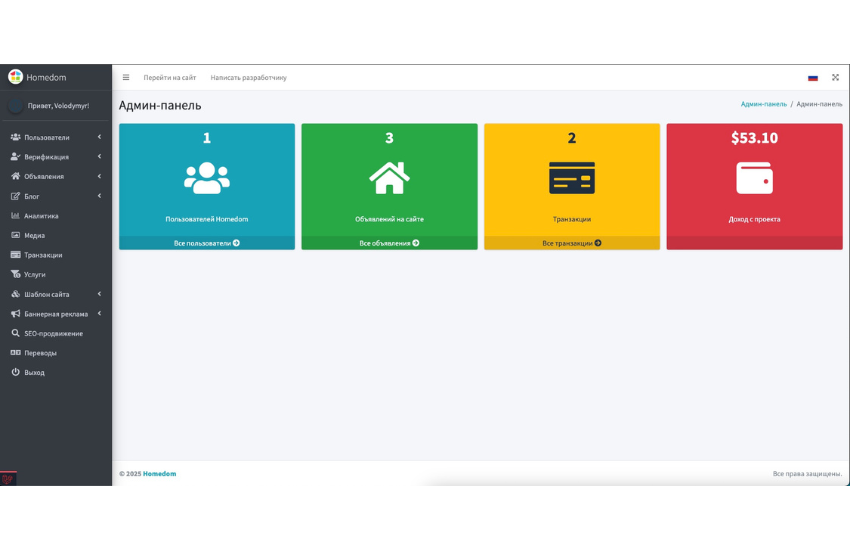The height and width of the screenshot is (550, 850).
Task: Toggle fullscreen with the expand icon
Action: pyautogui.click(x=835, y=77)
